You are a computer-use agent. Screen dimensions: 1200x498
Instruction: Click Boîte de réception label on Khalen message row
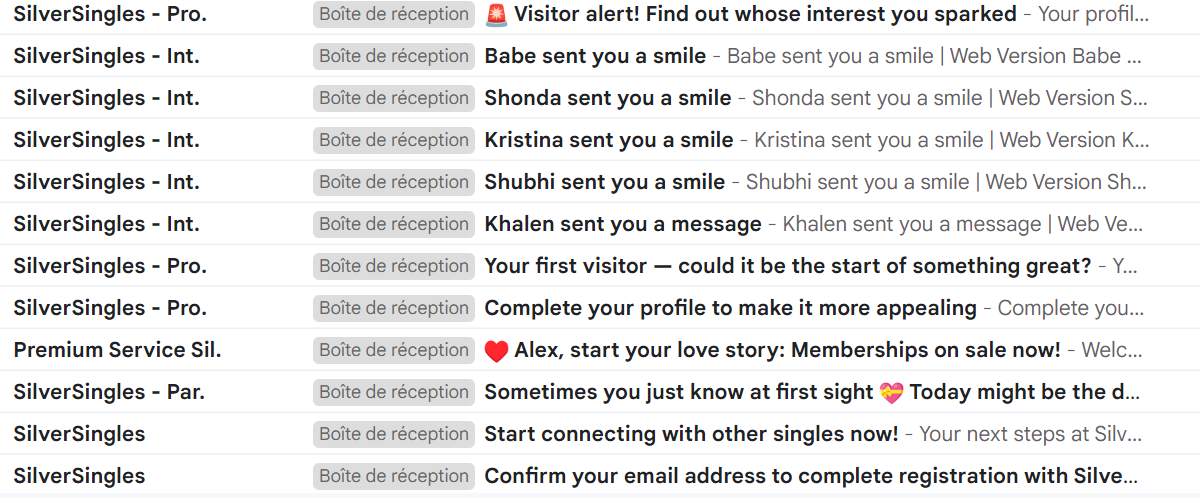pyautogui.click(x=394, y=224)
